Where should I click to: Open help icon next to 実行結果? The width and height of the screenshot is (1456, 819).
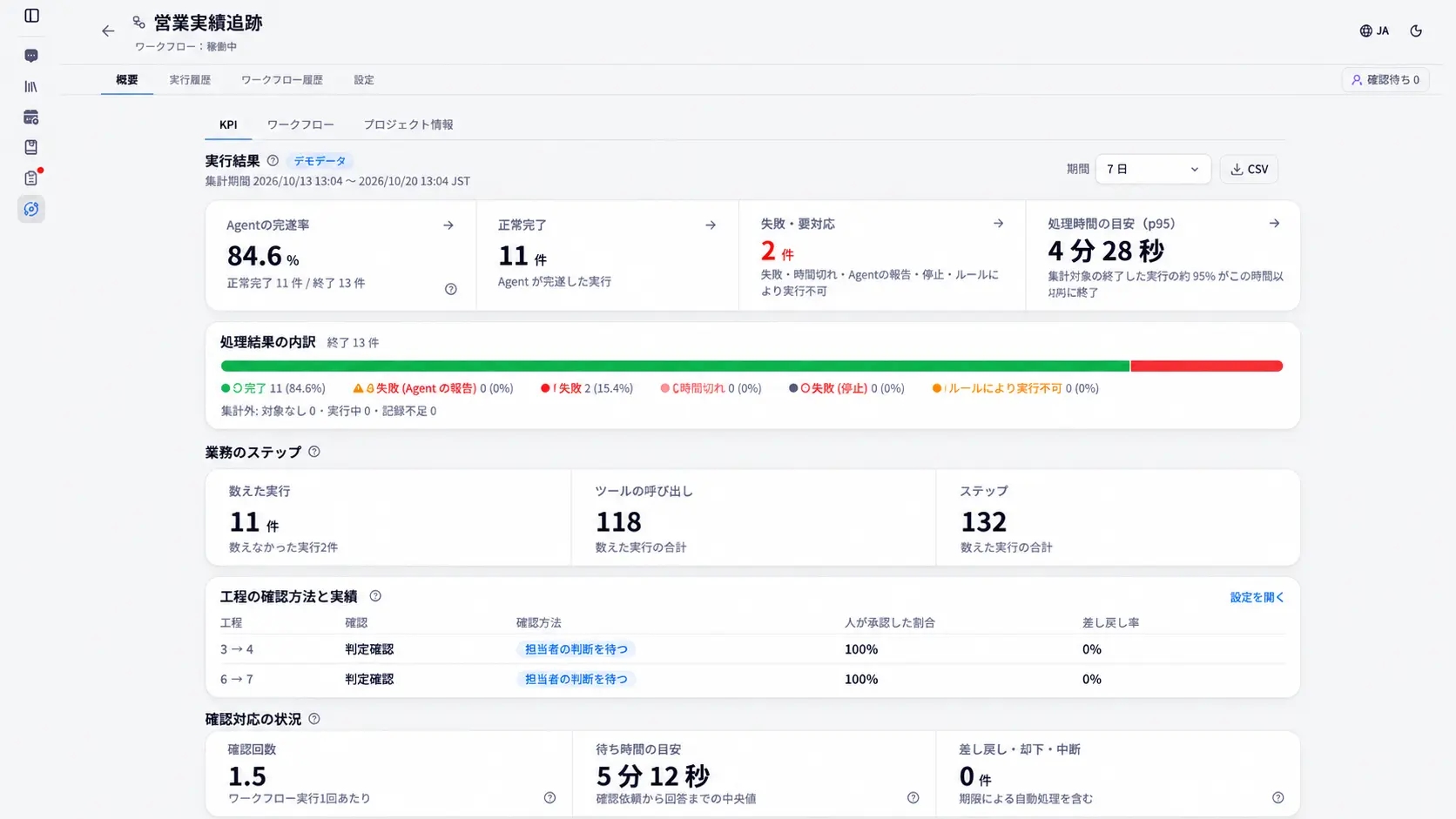click(273, 161)
